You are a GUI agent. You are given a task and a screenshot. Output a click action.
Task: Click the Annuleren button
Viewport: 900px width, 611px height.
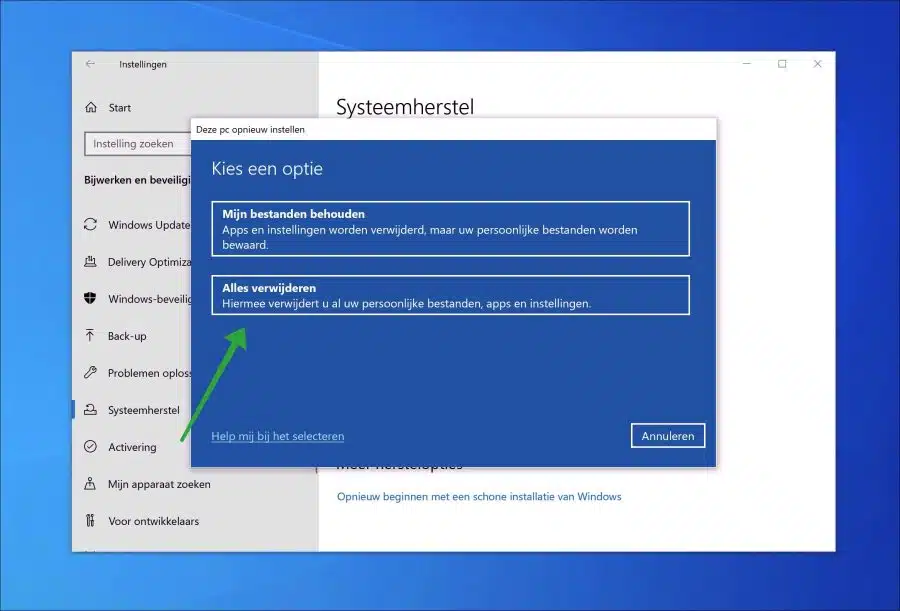coord(668,436)
